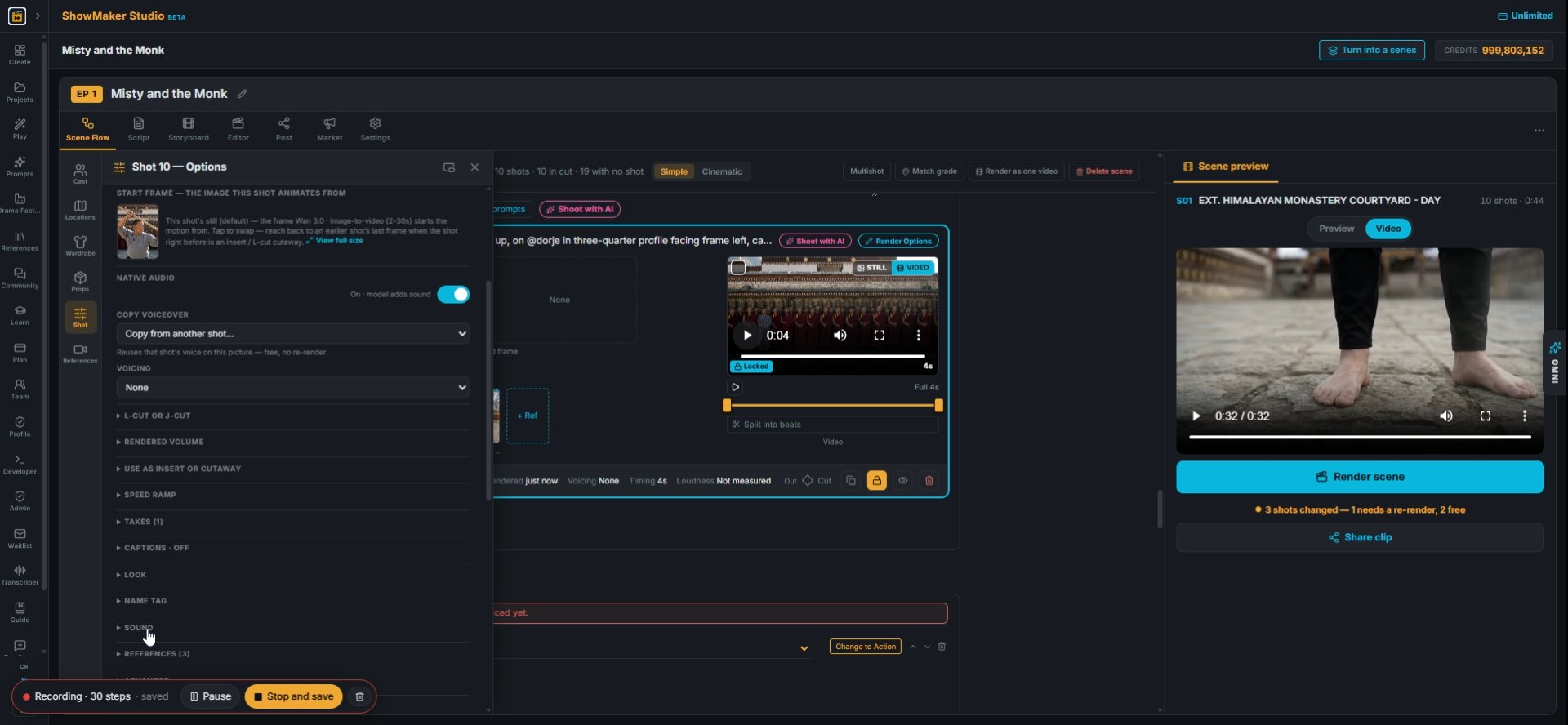This screenshot has height=725, width=1568.
Task: Select the Cast panel icon
Action: (80, 173)
